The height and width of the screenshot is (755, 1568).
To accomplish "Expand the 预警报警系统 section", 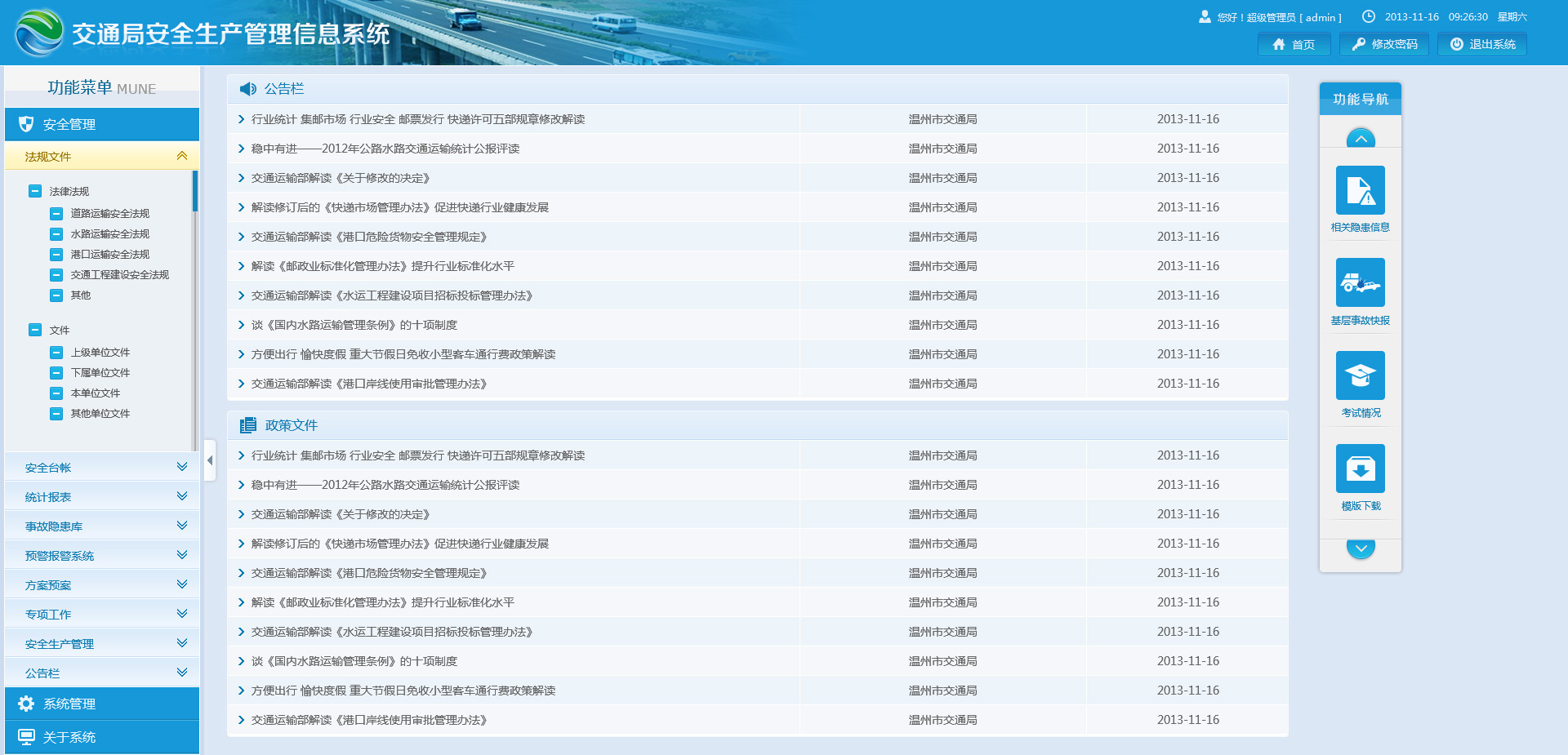I will 102,555.
